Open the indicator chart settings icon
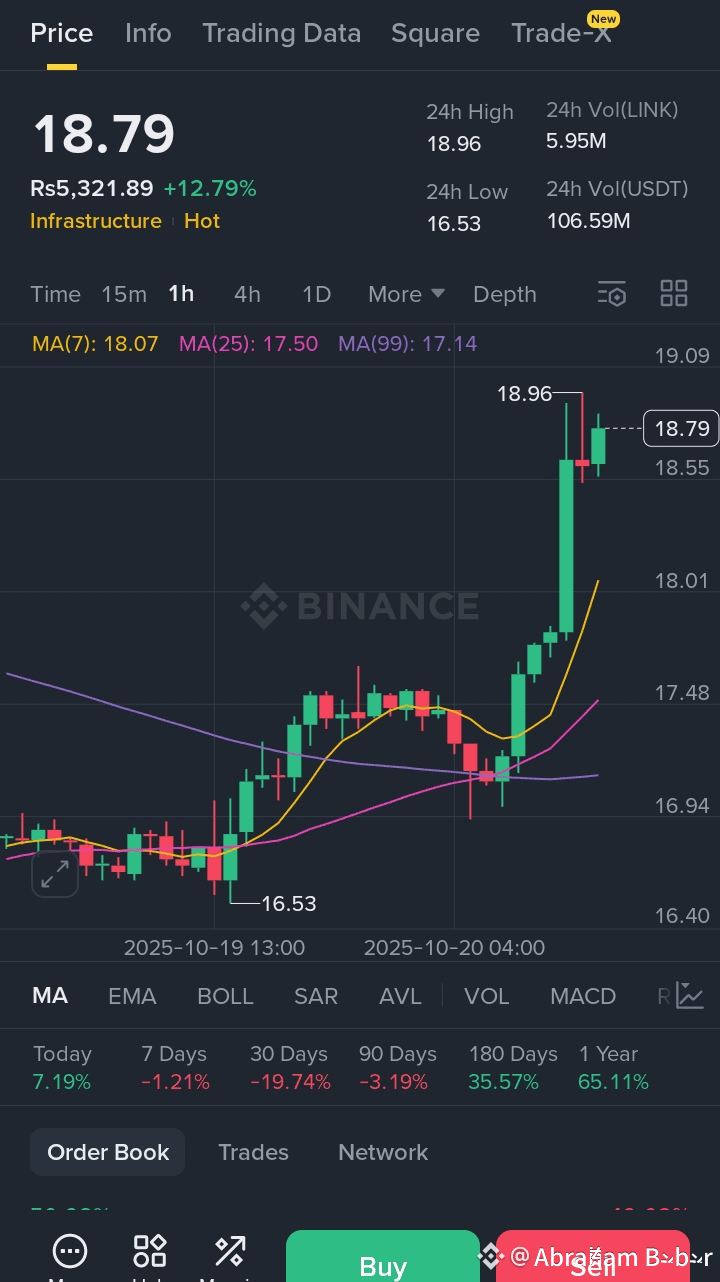This screenshot has width=720, height=1282. tap(690, 995)
